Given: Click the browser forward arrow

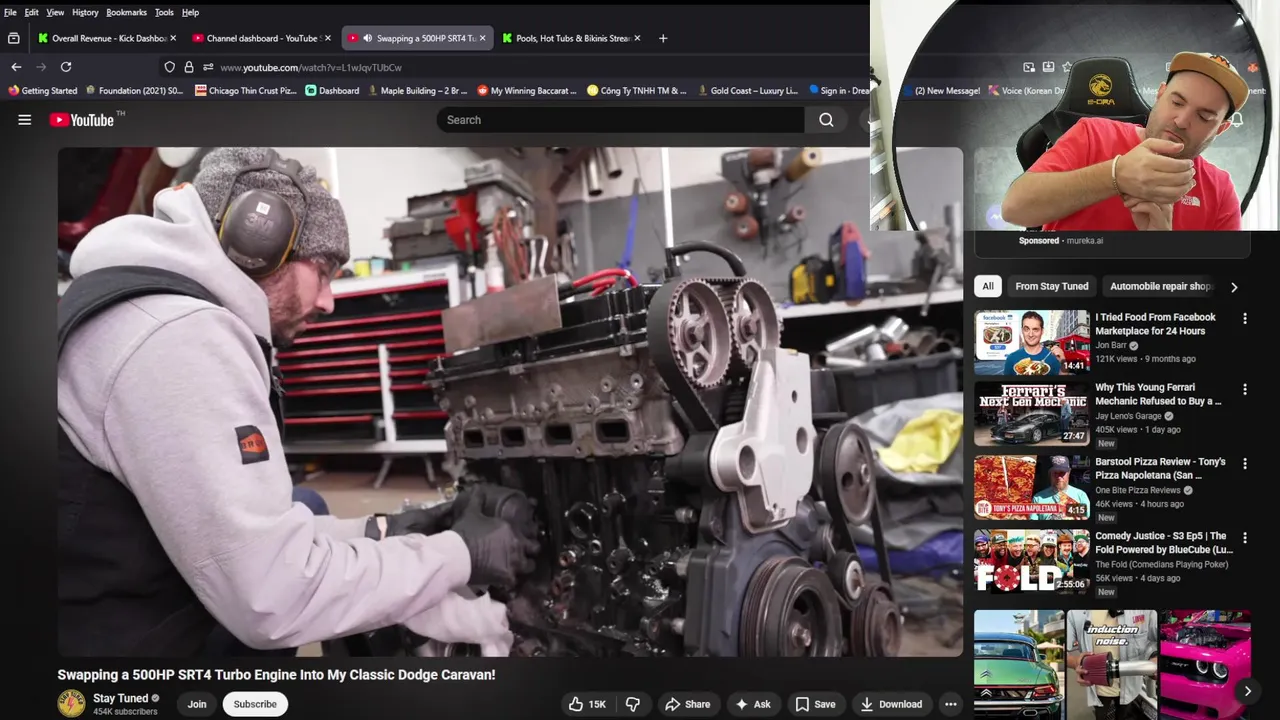Looking at the screenshot, I should pyautogui.click(x=41, y=67).
